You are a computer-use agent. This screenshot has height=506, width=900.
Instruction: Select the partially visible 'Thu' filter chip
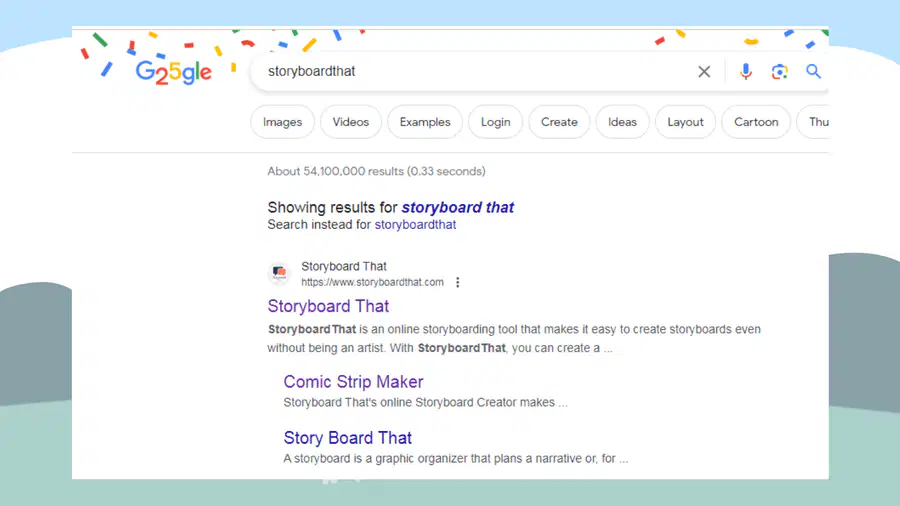(x=815, y=122)
